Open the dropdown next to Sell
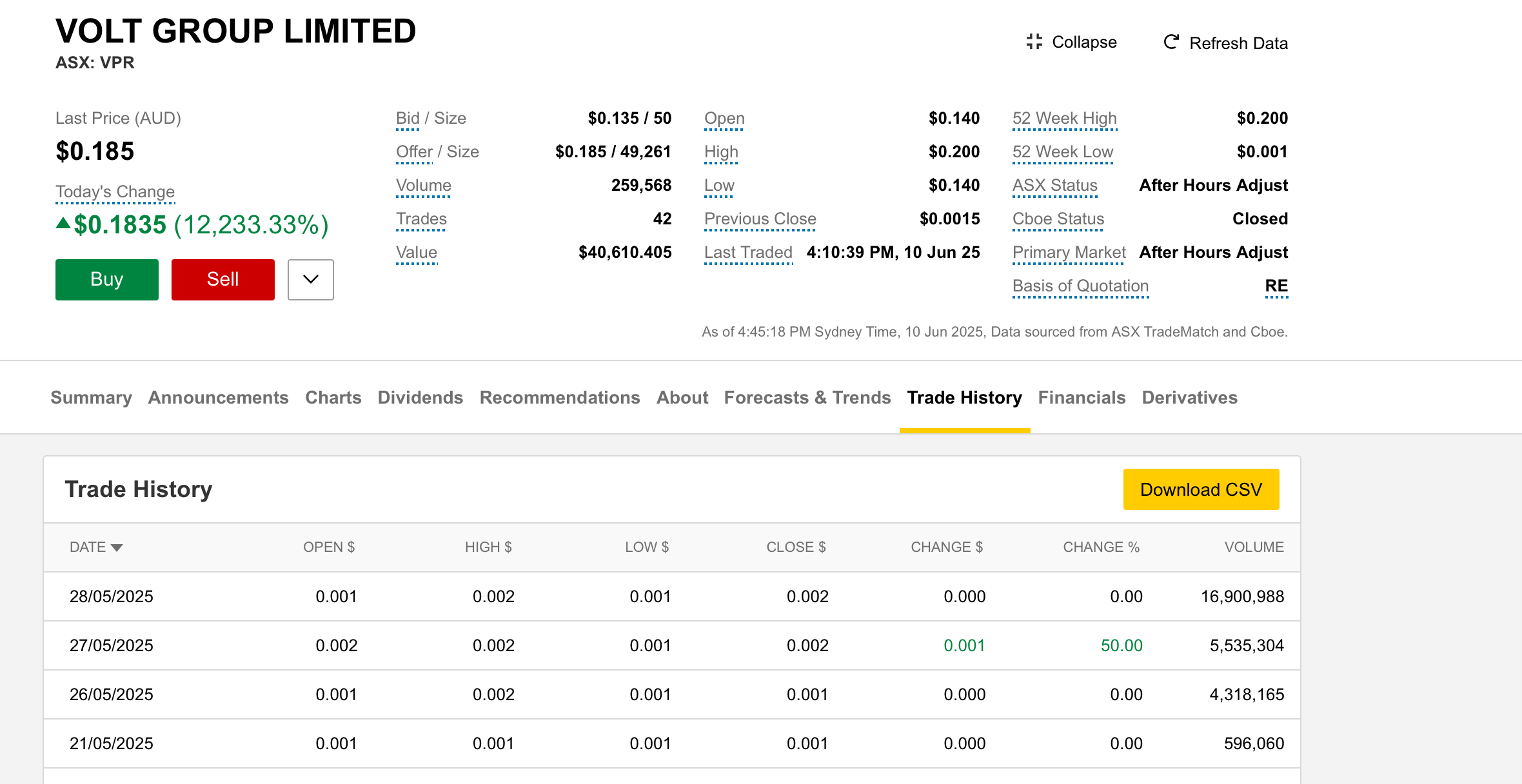The height and width of the screenshot is (784, 1522). tap(311, 280)
